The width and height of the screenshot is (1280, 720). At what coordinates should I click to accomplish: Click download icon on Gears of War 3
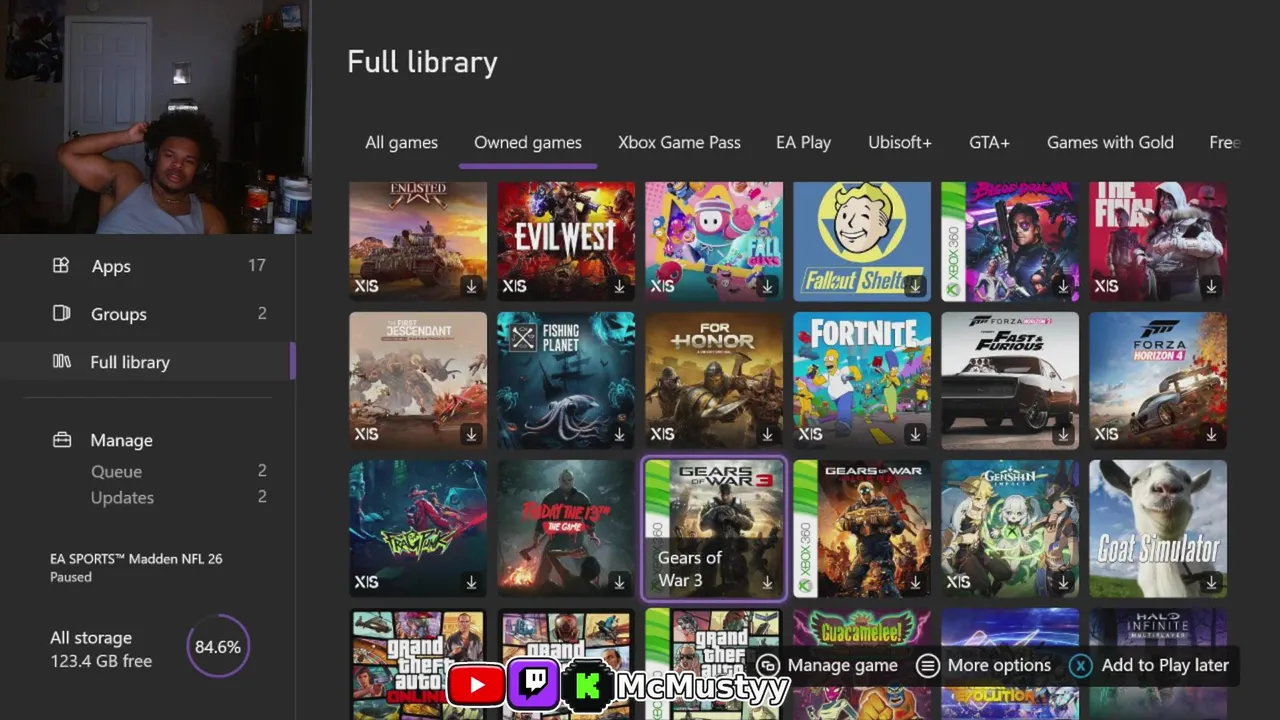point(767,582)
